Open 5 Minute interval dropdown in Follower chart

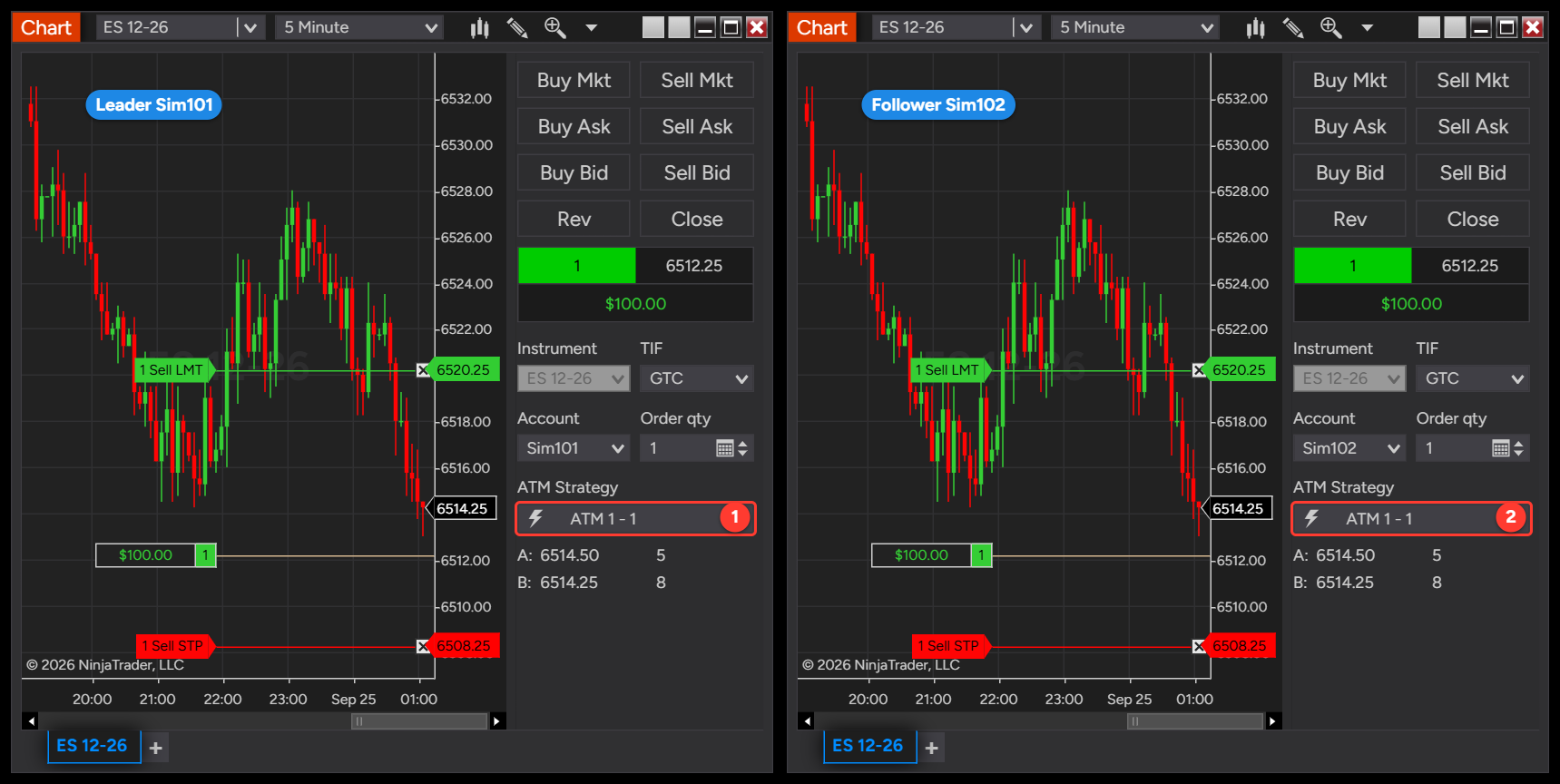click(1136, 28)
